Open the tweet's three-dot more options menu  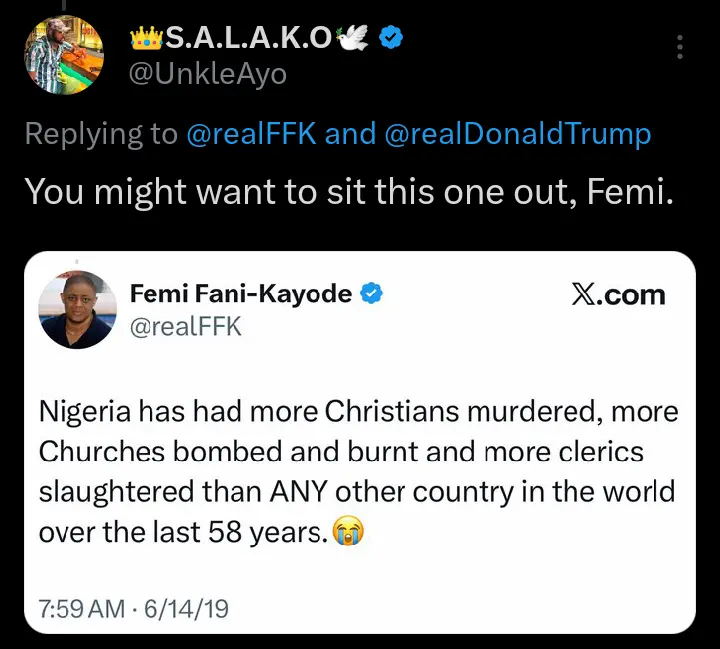pyautogui.click(x=680, y=48)
